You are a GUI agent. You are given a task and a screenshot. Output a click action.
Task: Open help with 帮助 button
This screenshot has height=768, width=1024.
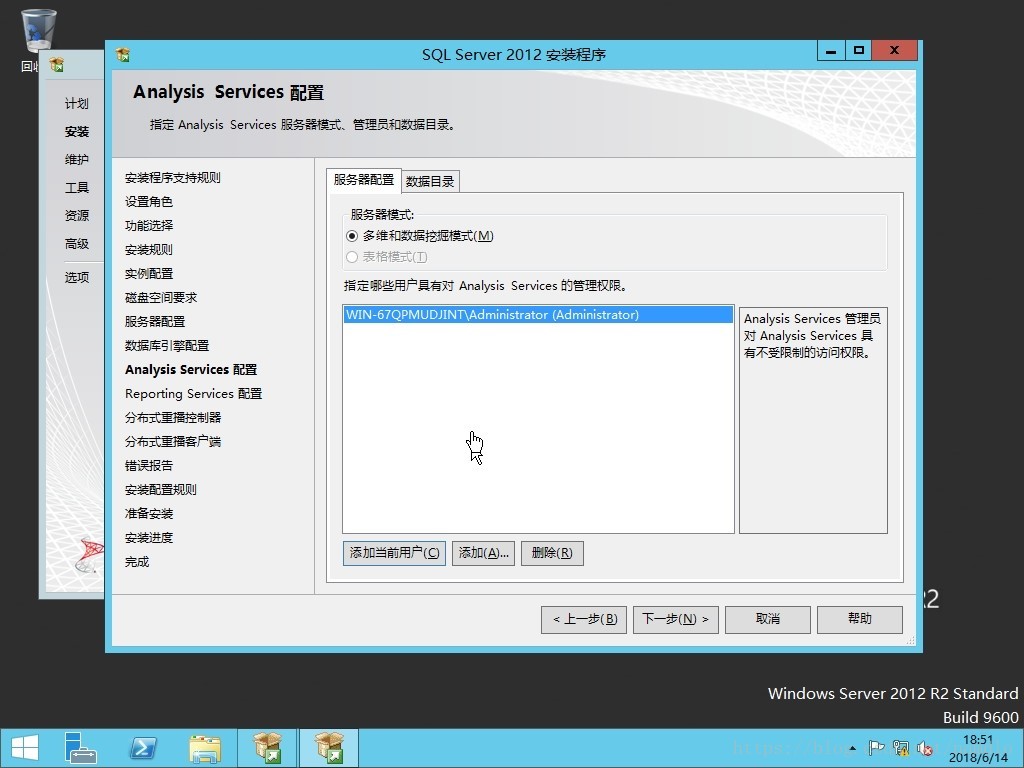click(860, 619)
